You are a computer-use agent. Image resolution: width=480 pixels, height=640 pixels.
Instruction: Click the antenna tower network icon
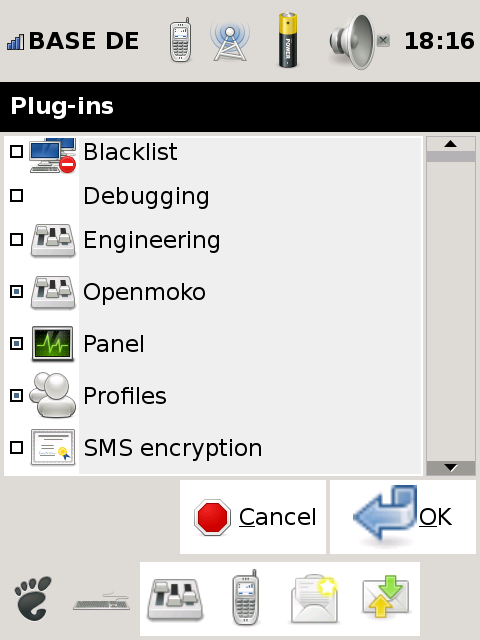pos(230,41)
